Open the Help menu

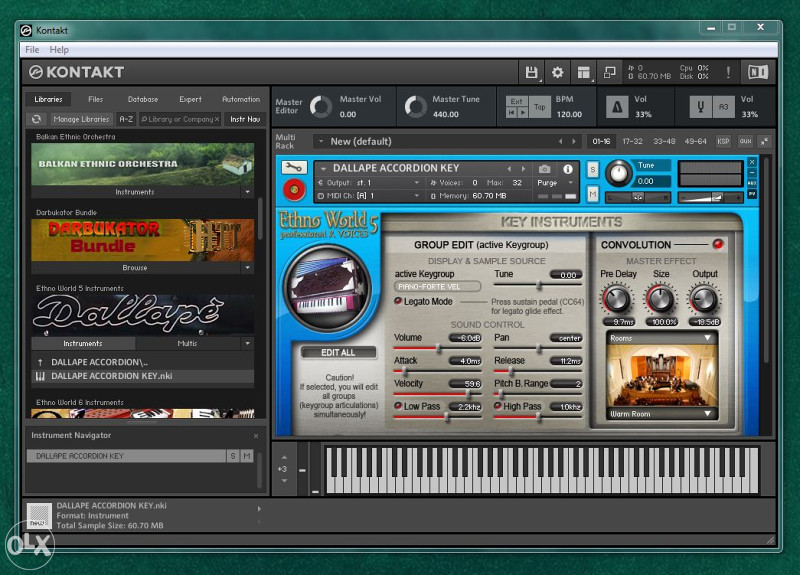pyautogui.click(x=59, y=49)
